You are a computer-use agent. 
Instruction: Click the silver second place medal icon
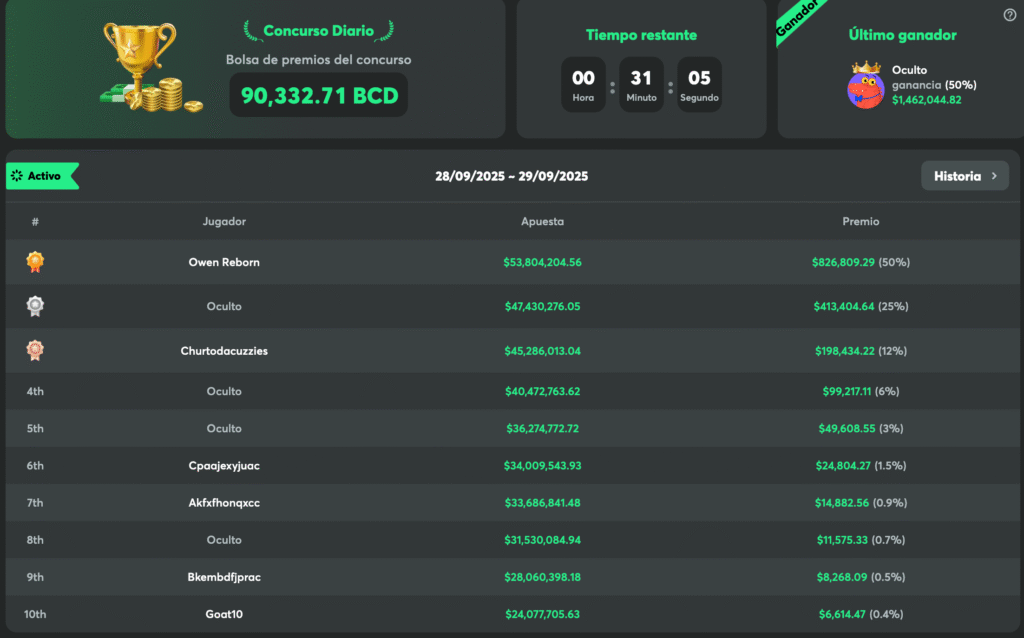pyautogui.click(x=35, y=306)
